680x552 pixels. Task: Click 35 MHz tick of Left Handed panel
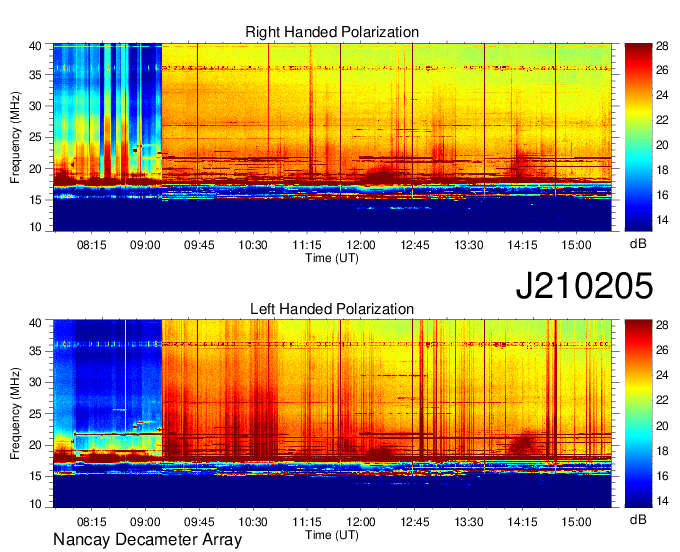click(x=35, y=351)
